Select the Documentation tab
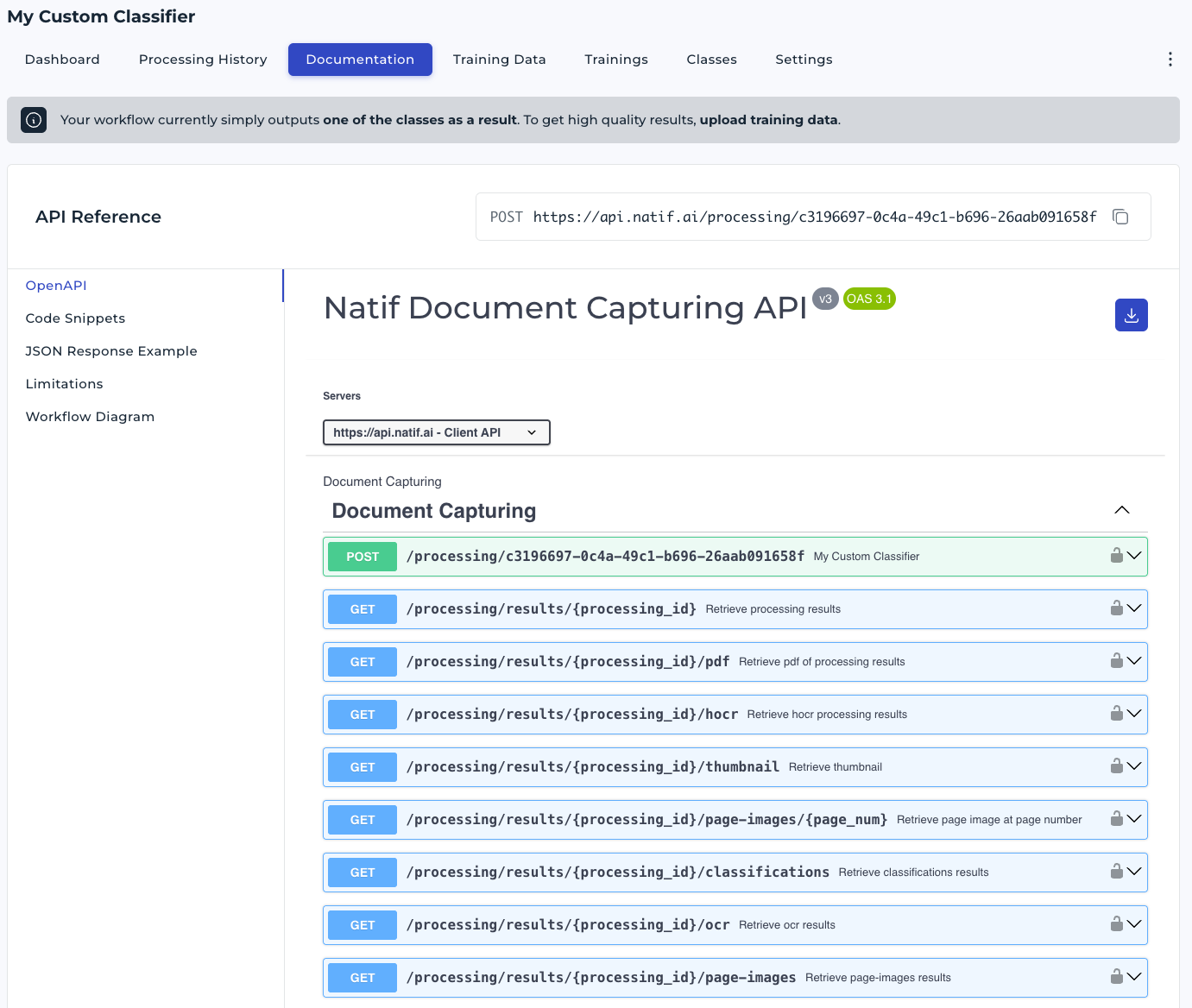 click(360, 60)
